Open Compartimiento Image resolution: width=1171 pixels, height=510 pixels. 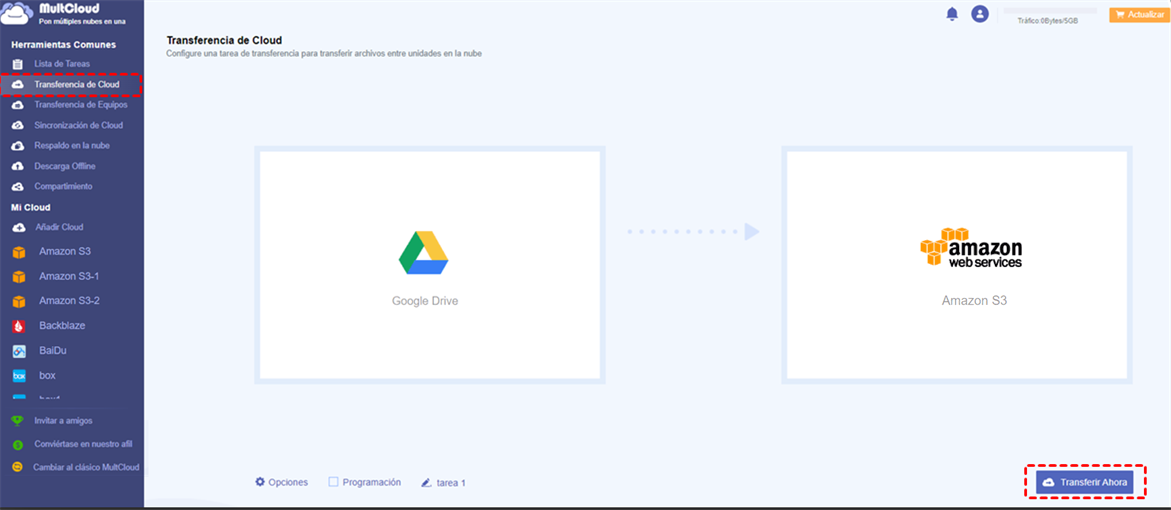pos(63,186)
